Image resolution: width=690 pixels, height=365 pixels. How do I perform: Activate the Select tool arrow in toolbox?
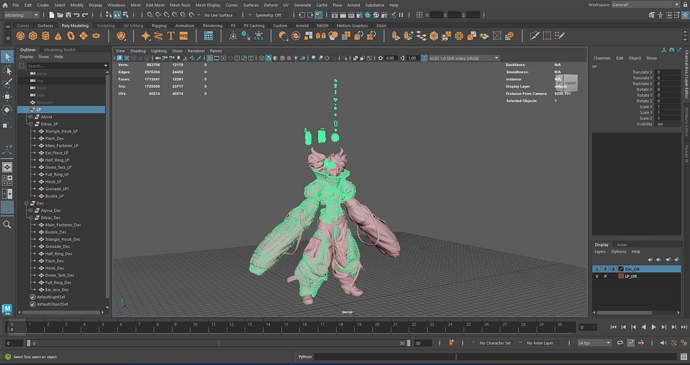coord(7,56)
